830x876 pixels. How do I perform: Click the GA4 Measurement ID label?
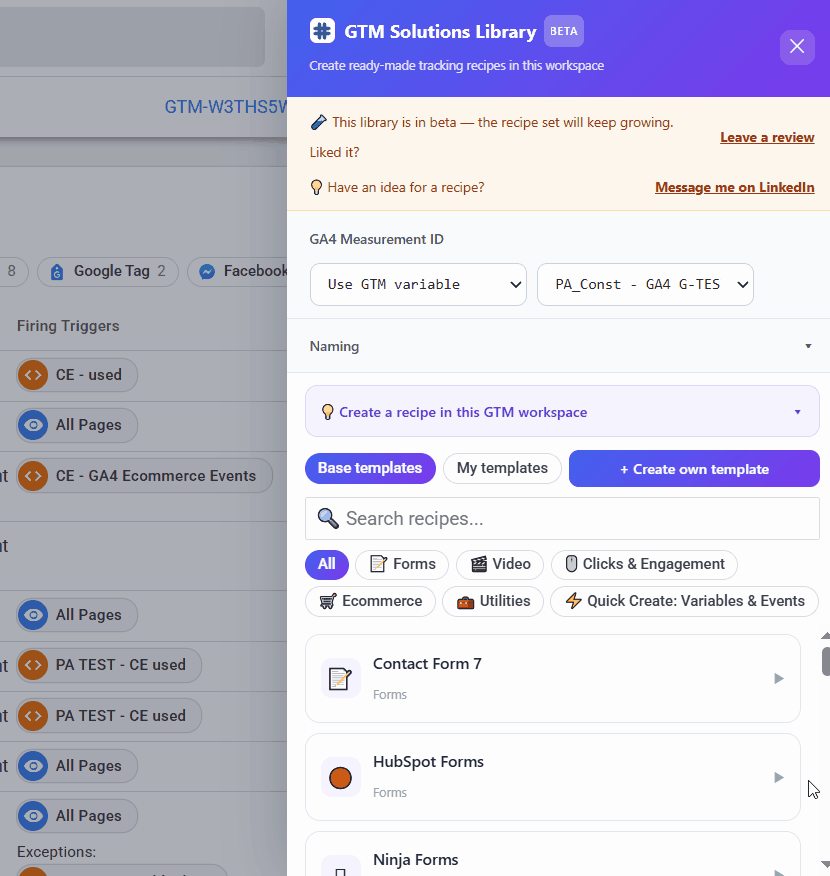376,239
